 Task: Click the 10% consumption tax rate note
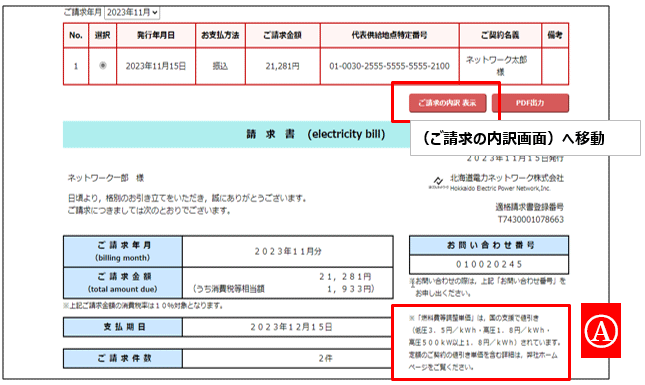(x=143, y=306)
